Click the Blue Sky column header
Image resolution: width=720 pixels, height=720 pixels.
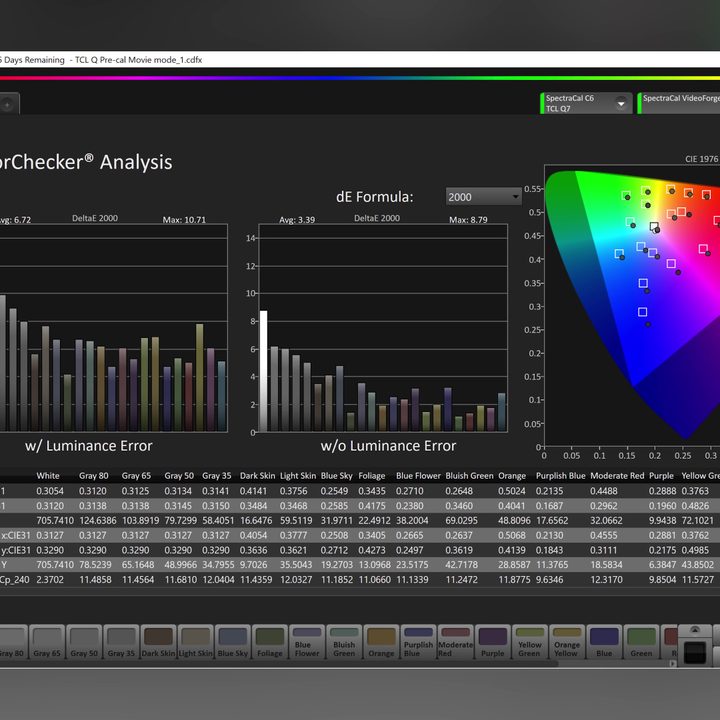point(337,476)
